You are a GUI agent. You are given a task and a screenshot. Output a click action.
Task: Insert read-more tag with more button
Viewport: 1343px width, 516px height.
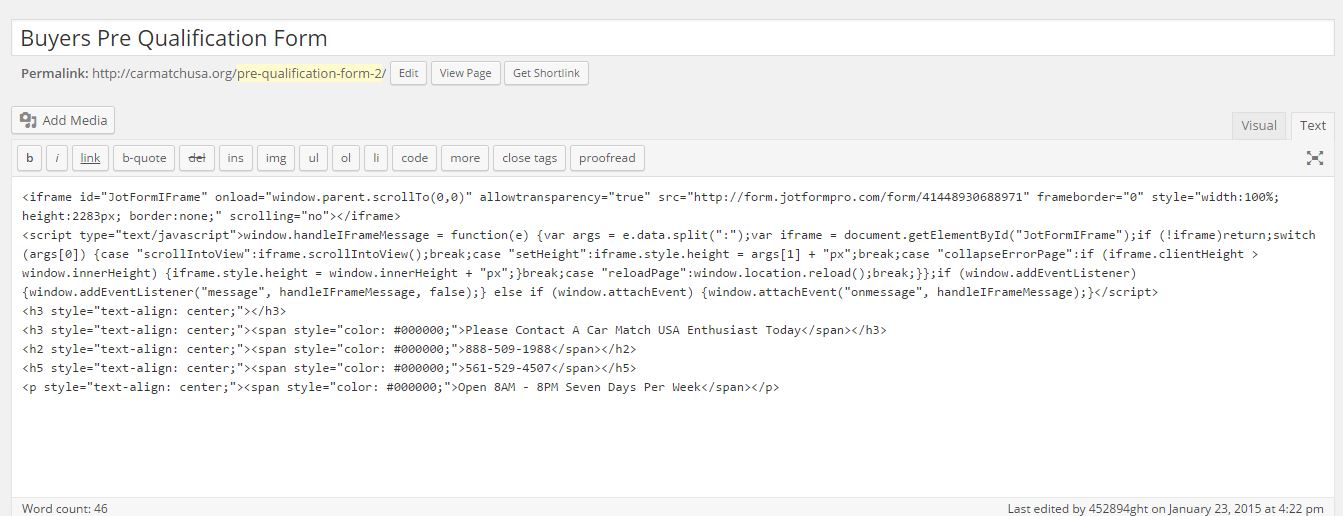point(465,158)
